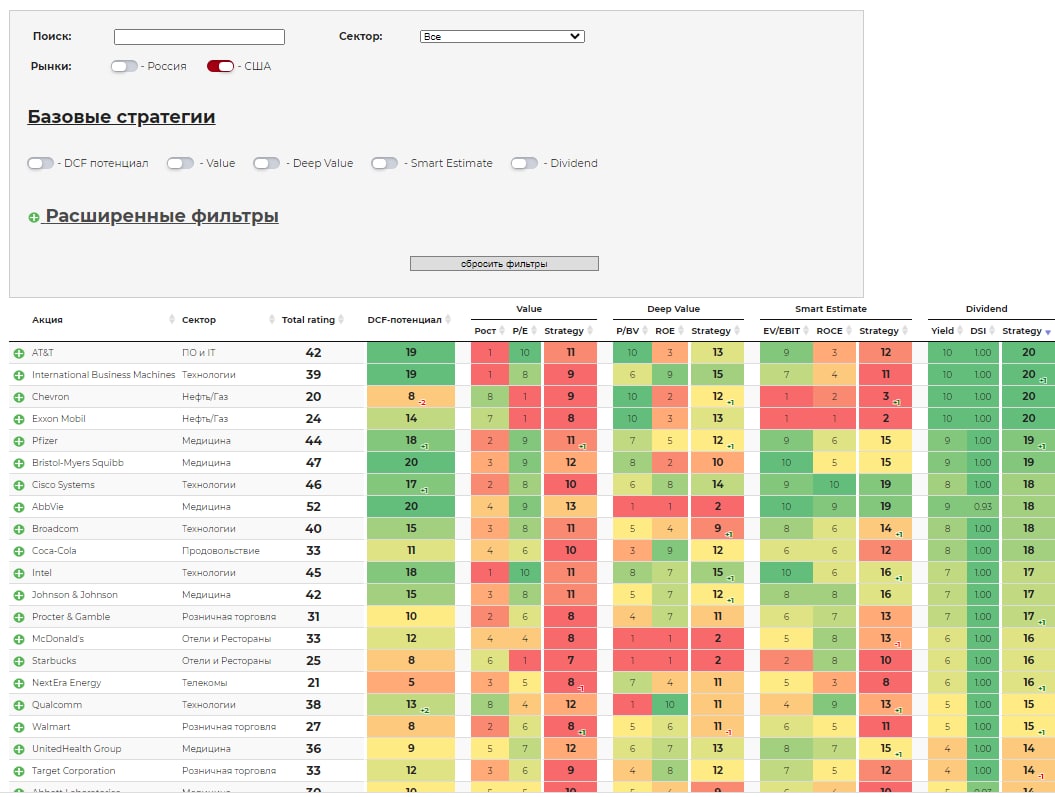The width and height of the screenshot is (1055, 797).
Task: Sort by Total rating column
Action: point(312,319)
